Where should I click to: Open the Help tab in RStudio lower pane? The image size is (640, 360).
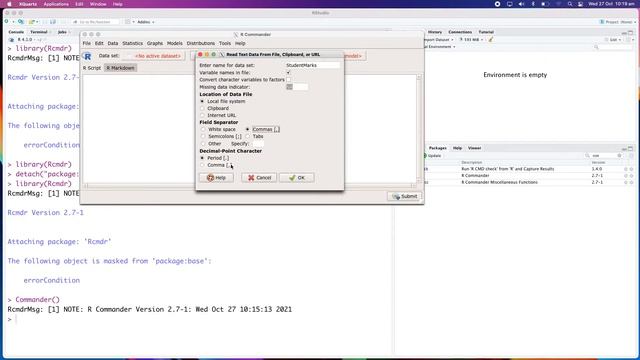pyautogui.click(x=457, y=148)
